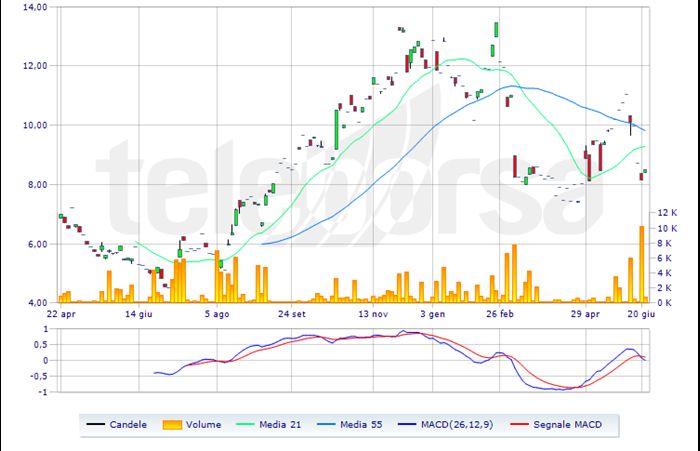Click the Segnale MACD legend entry
The width and height of the screenshot is (700, 451).
[555, 425]
